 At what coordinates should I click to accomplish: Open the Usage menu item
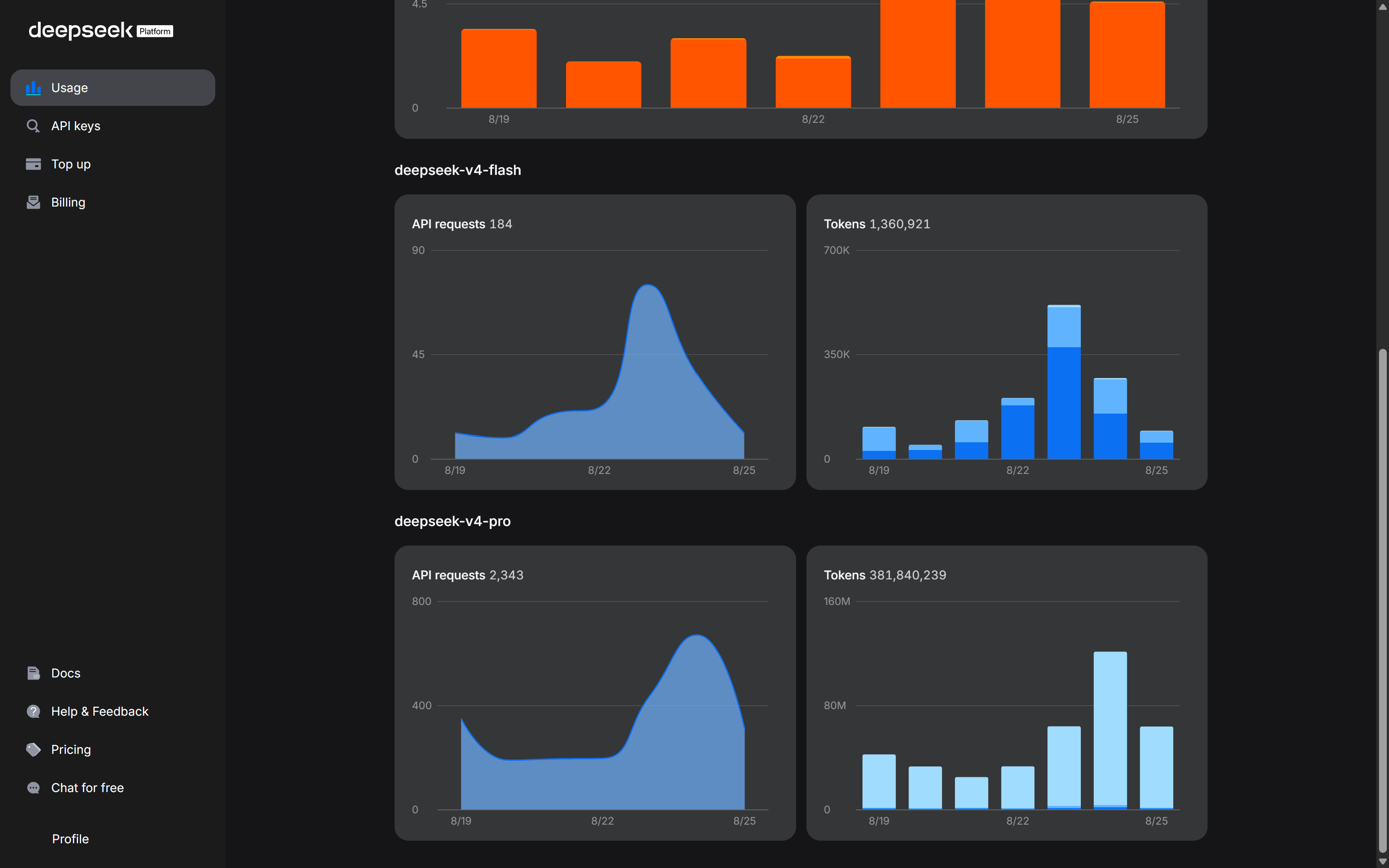pyautogui.click(x=112, y=88)
